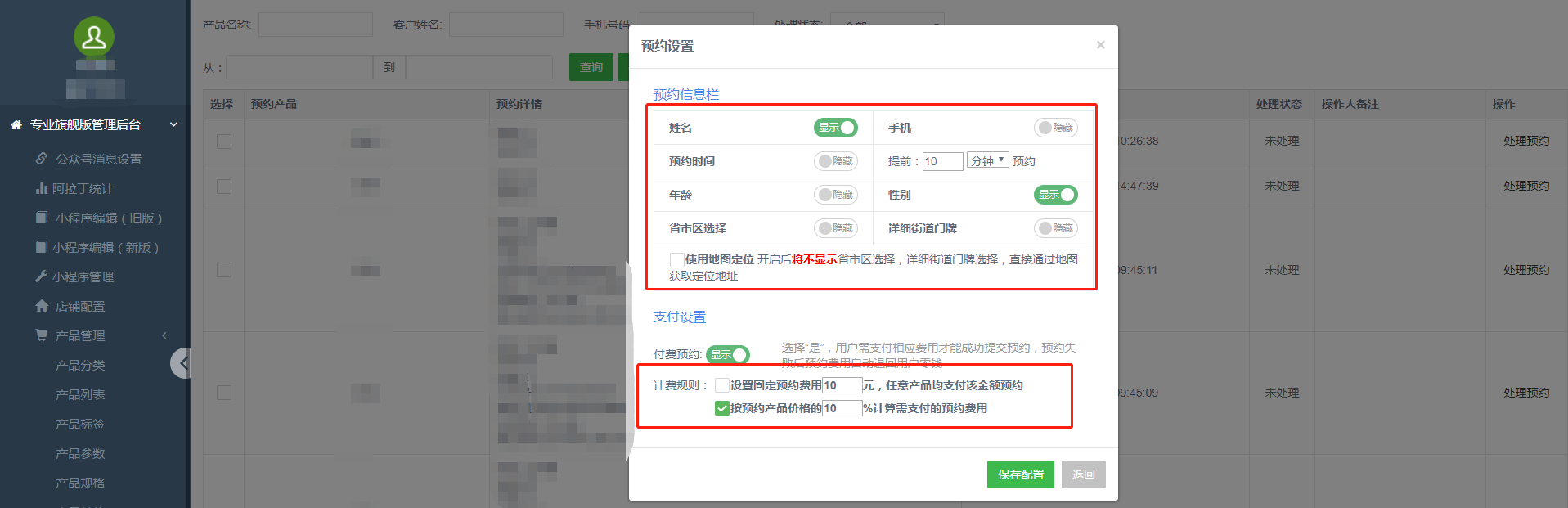The width and height of the screenshot is (1568, 508).
Task: Click the bar chart icon for 阿拉丁统计
Action: click(x=42, y=188)
